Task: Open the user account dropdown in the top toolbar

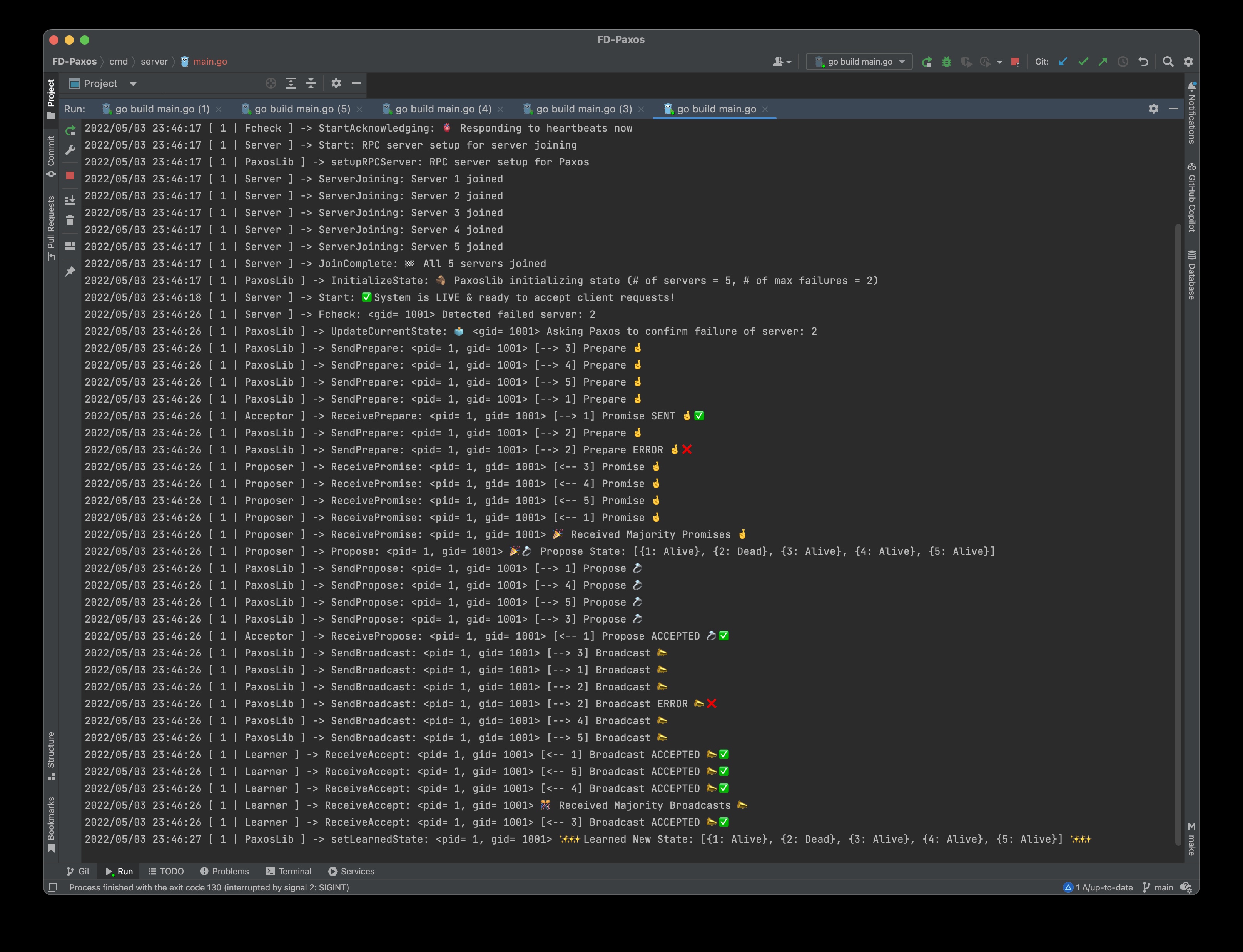Action: (x=782, y=62)
